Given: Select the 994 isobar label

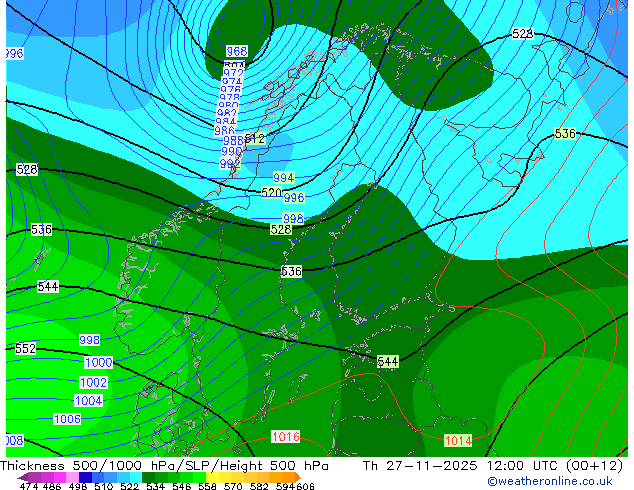Looking at the screenshot, I should tap(283, 177).
